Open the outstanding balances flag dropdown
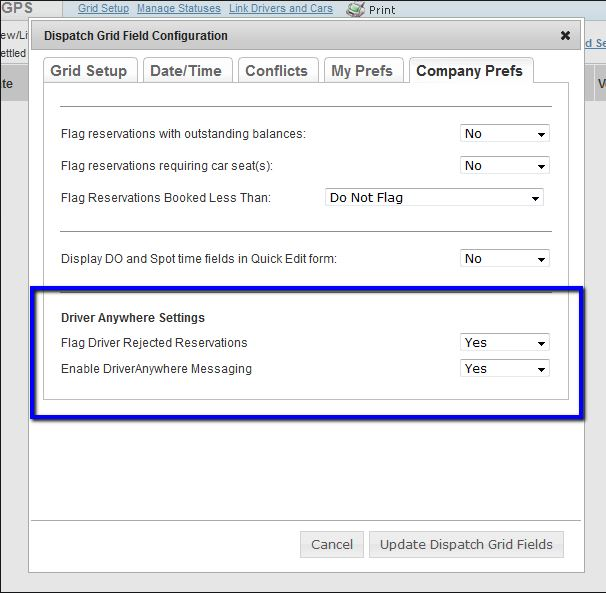Screen dimensions: 606x593 505,134
